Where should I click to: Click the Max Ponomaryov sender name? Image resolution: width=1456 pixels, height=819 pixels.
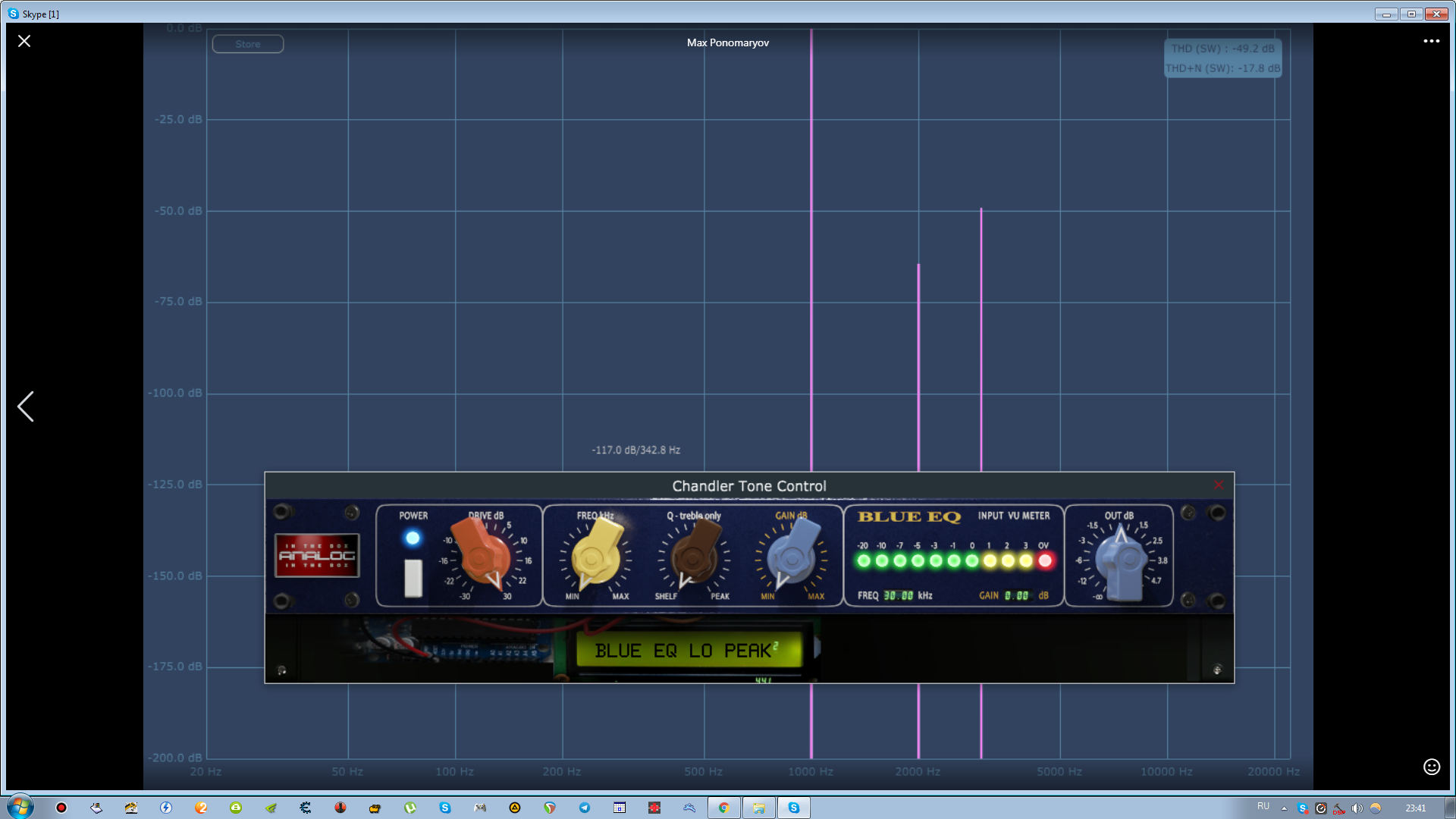click(728, 42)
